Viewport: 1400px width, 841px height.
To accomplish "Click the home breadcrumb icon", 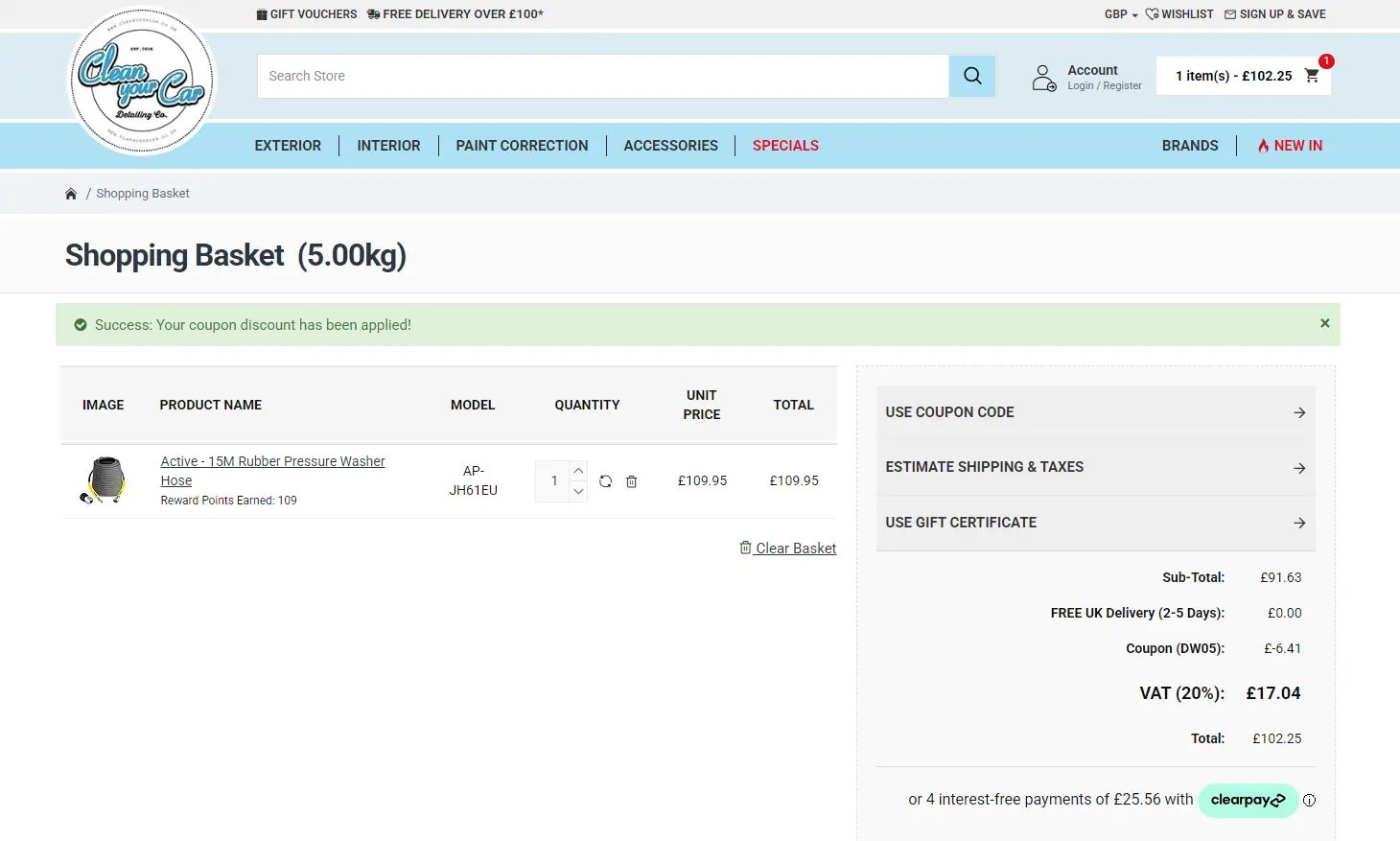I will tap(71, 194).
